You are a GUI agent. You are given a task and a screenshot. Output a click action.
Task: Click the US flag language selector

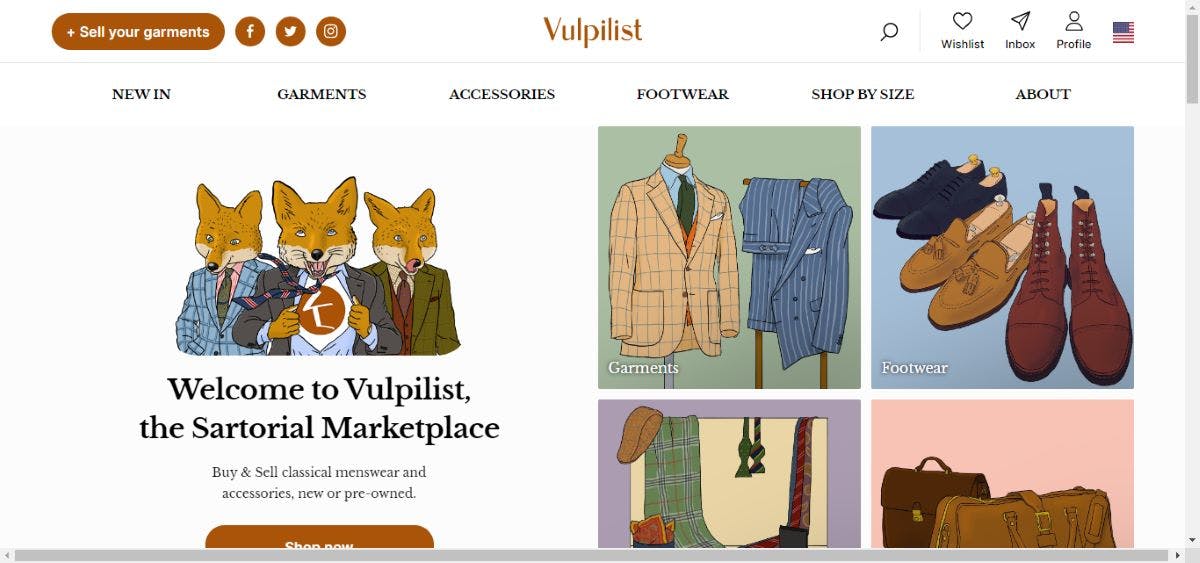1123,33
